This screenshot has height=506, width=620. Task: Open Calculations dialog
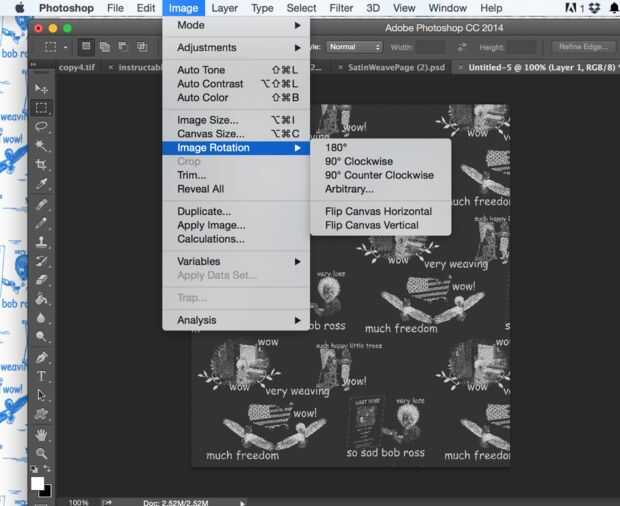pos(236,239)
